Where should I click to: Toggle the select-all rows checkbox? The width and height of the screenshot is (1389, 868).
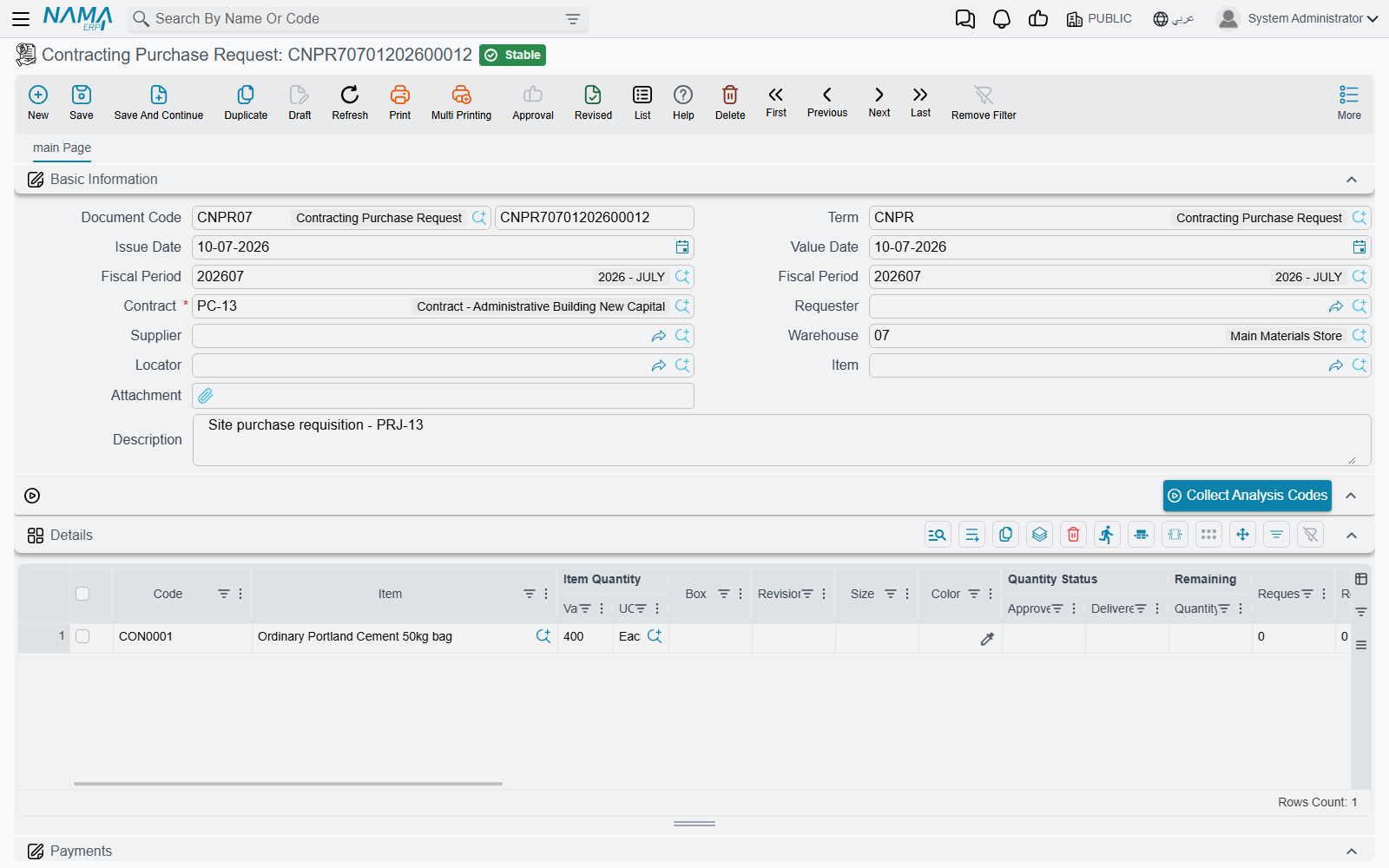(x=82, y=594)
